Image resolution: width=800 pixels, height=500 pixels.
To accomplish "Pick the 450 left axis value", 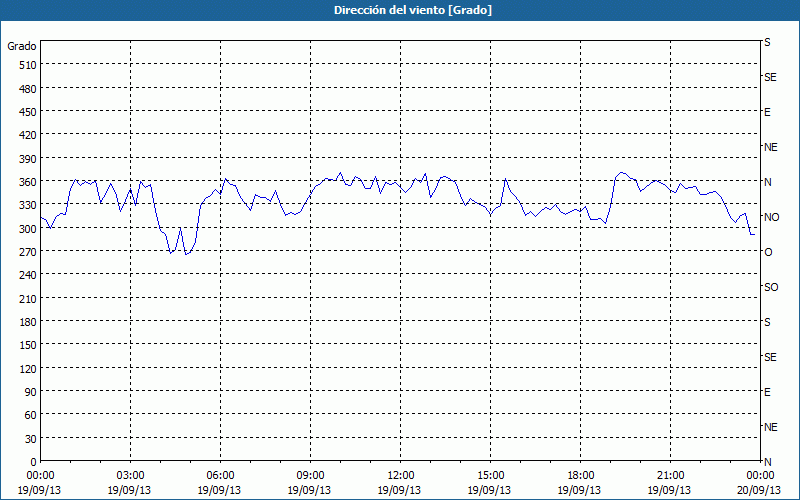I will 29,112.
